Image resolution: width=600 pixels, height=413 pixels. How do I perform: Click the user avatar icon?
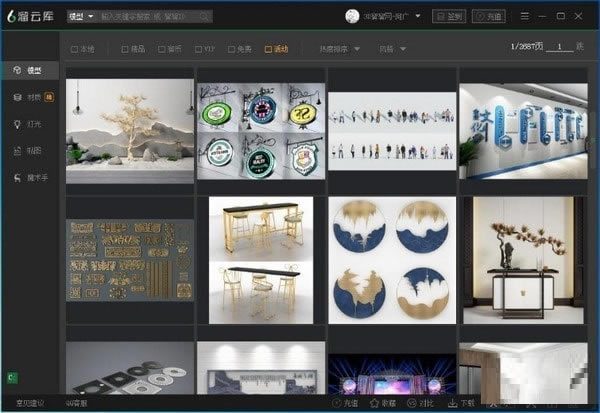[351, 16]
